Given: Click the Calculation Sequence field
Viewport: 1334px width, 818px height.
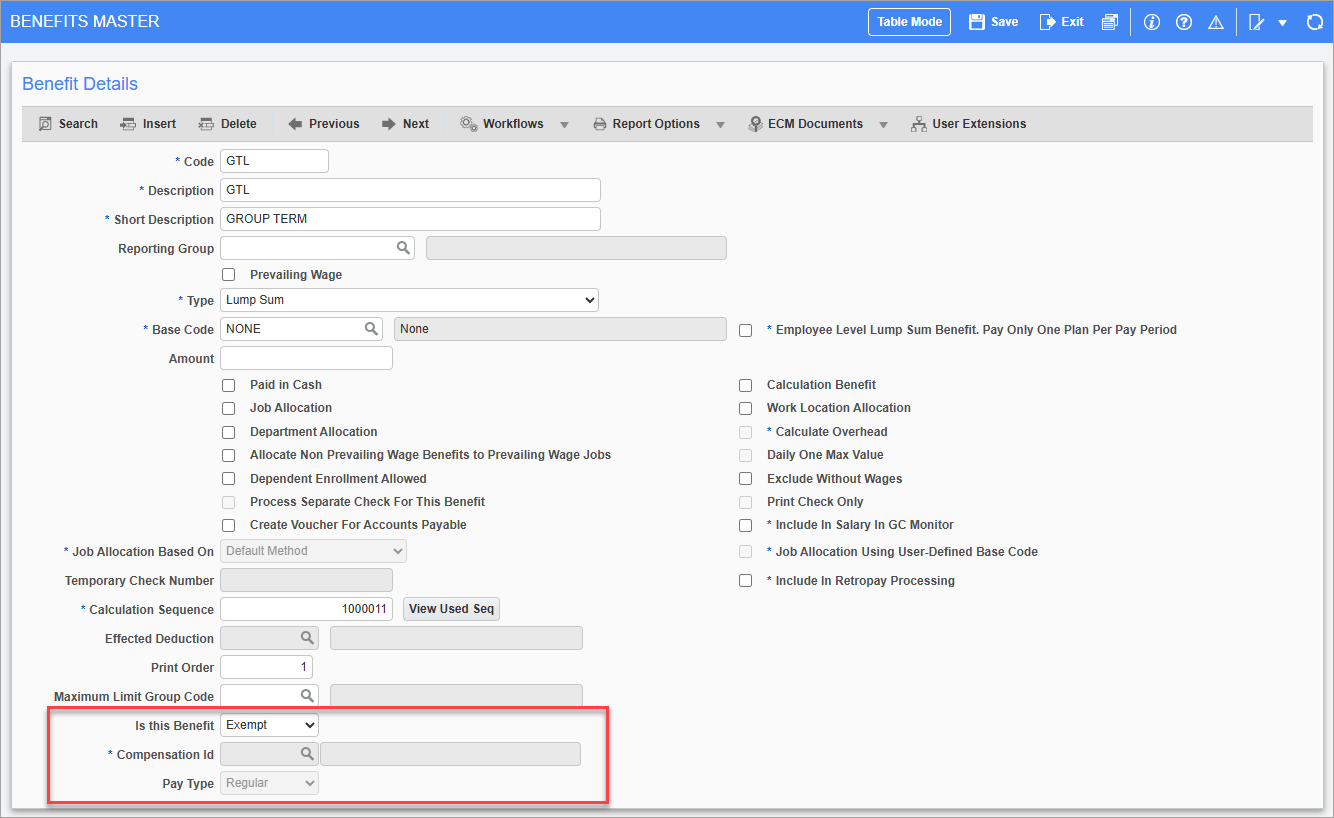Looking at the screenshot, I should [x=306, y=609].
